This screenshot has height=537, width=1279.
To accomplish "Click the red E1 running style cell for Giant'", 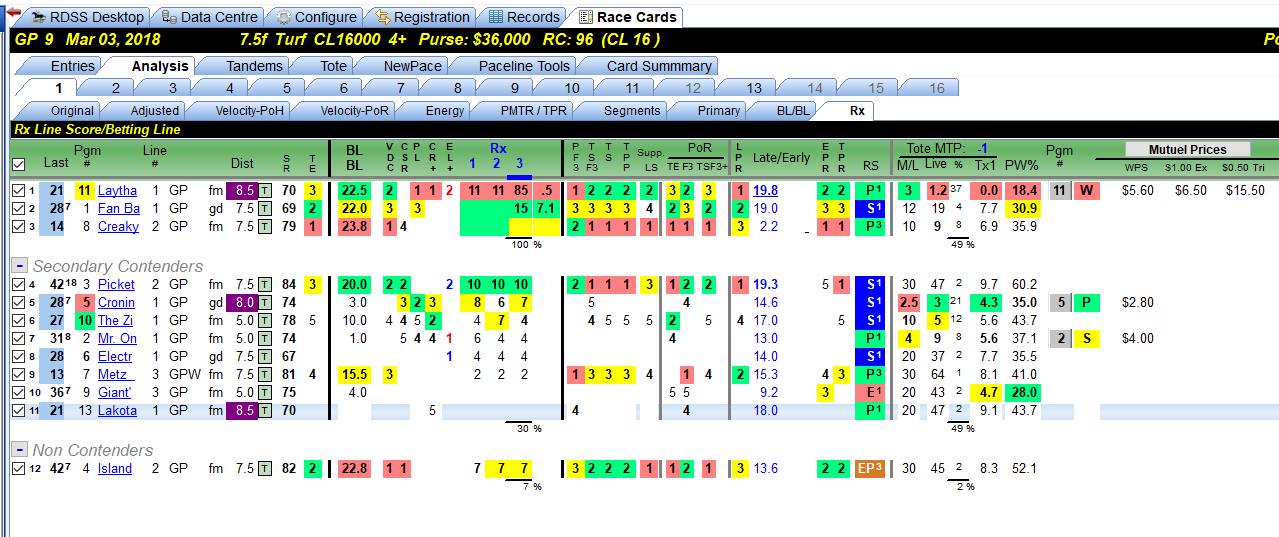I will (870, 392).
